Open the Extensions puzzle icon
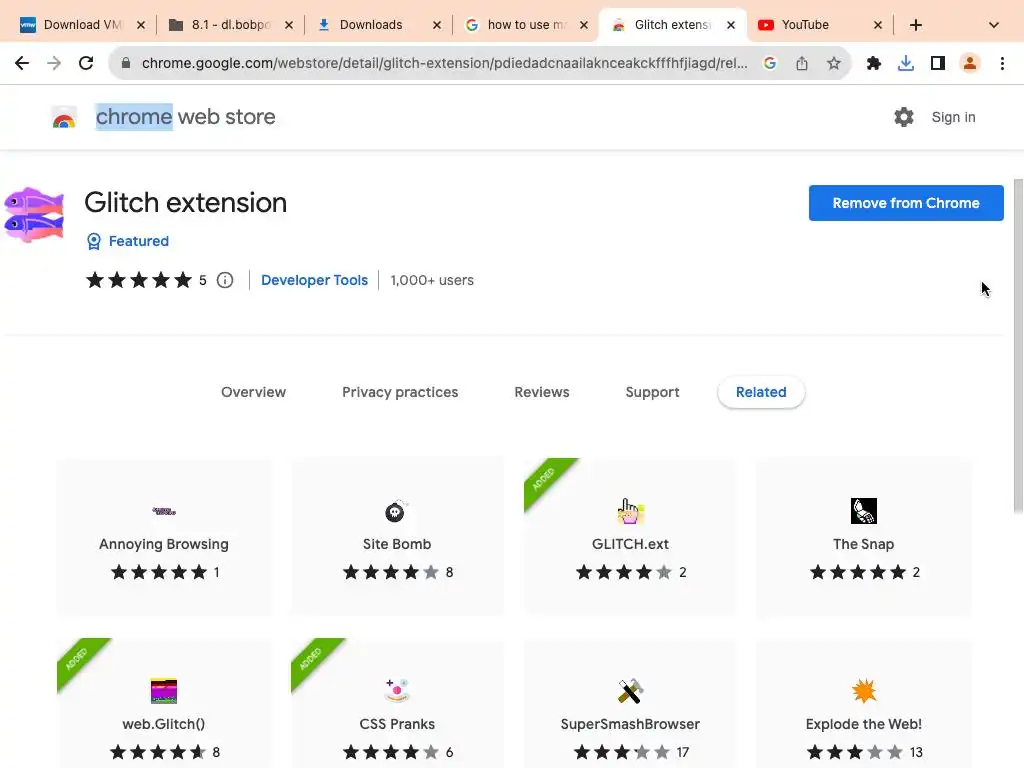 click(874, 63)
